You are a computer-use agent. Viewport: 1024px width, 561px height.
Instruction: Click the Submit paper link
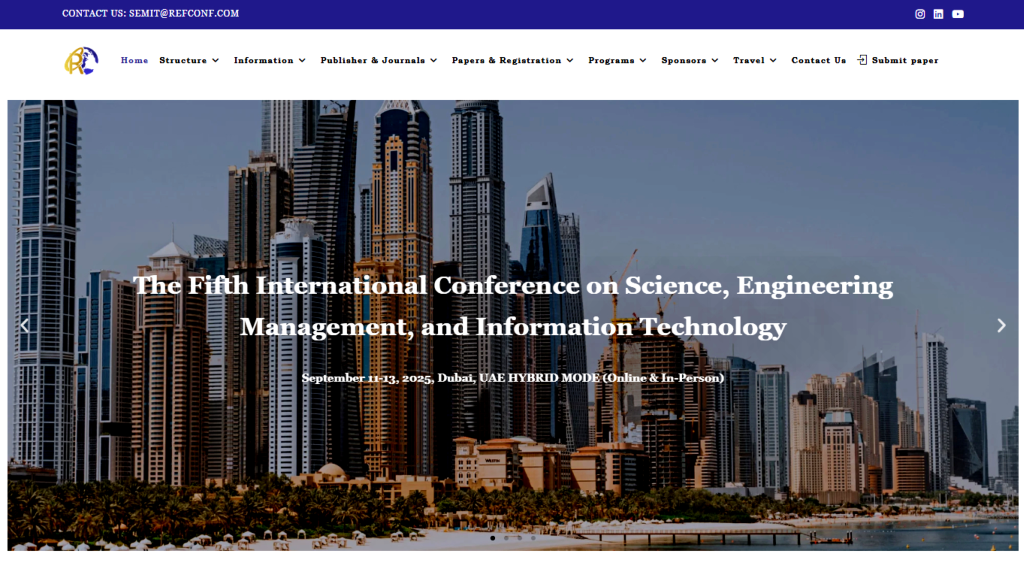point(898,61)
